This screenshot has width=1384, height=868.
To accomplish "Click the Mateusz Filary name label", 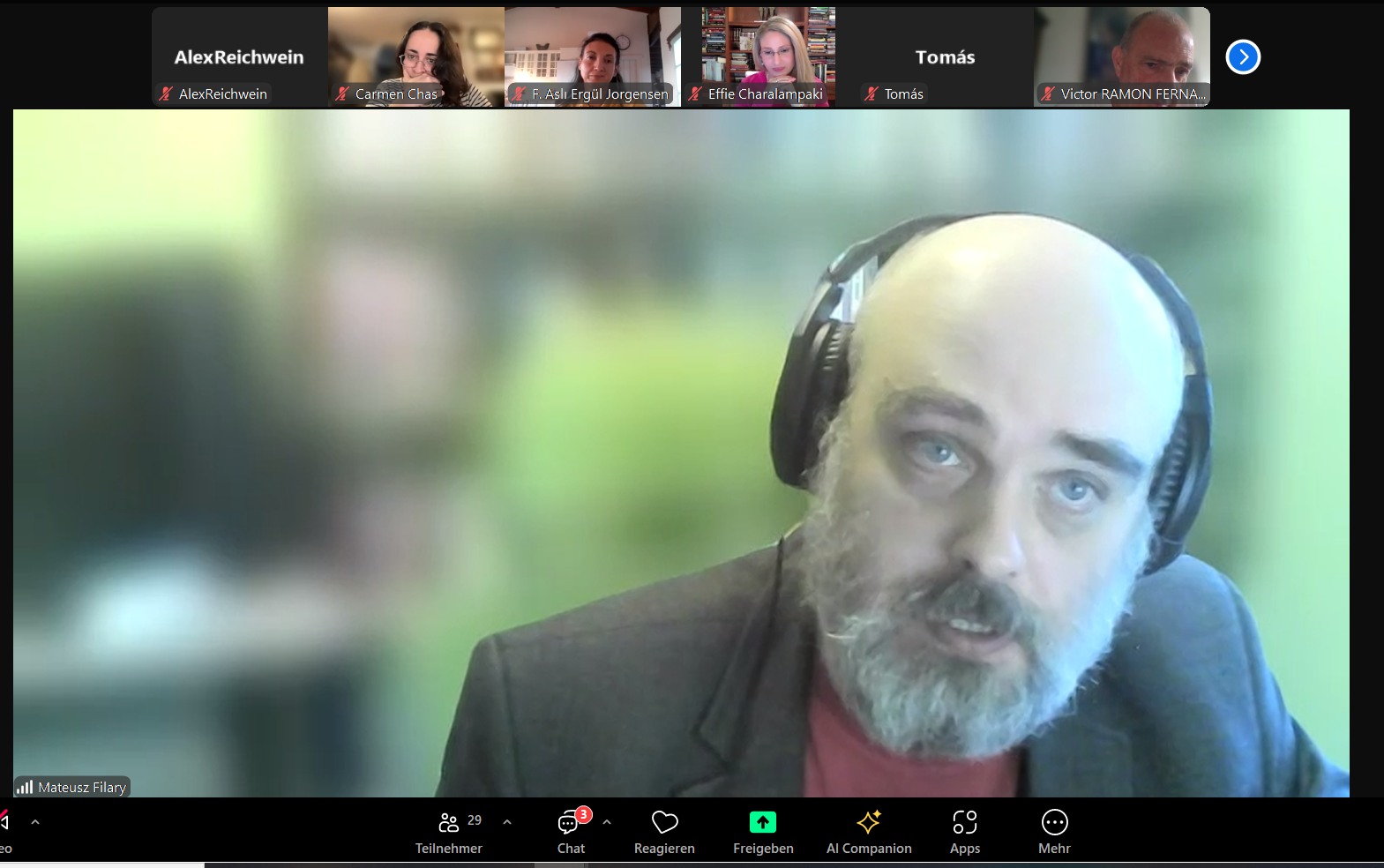I will [x=82, y=787].
